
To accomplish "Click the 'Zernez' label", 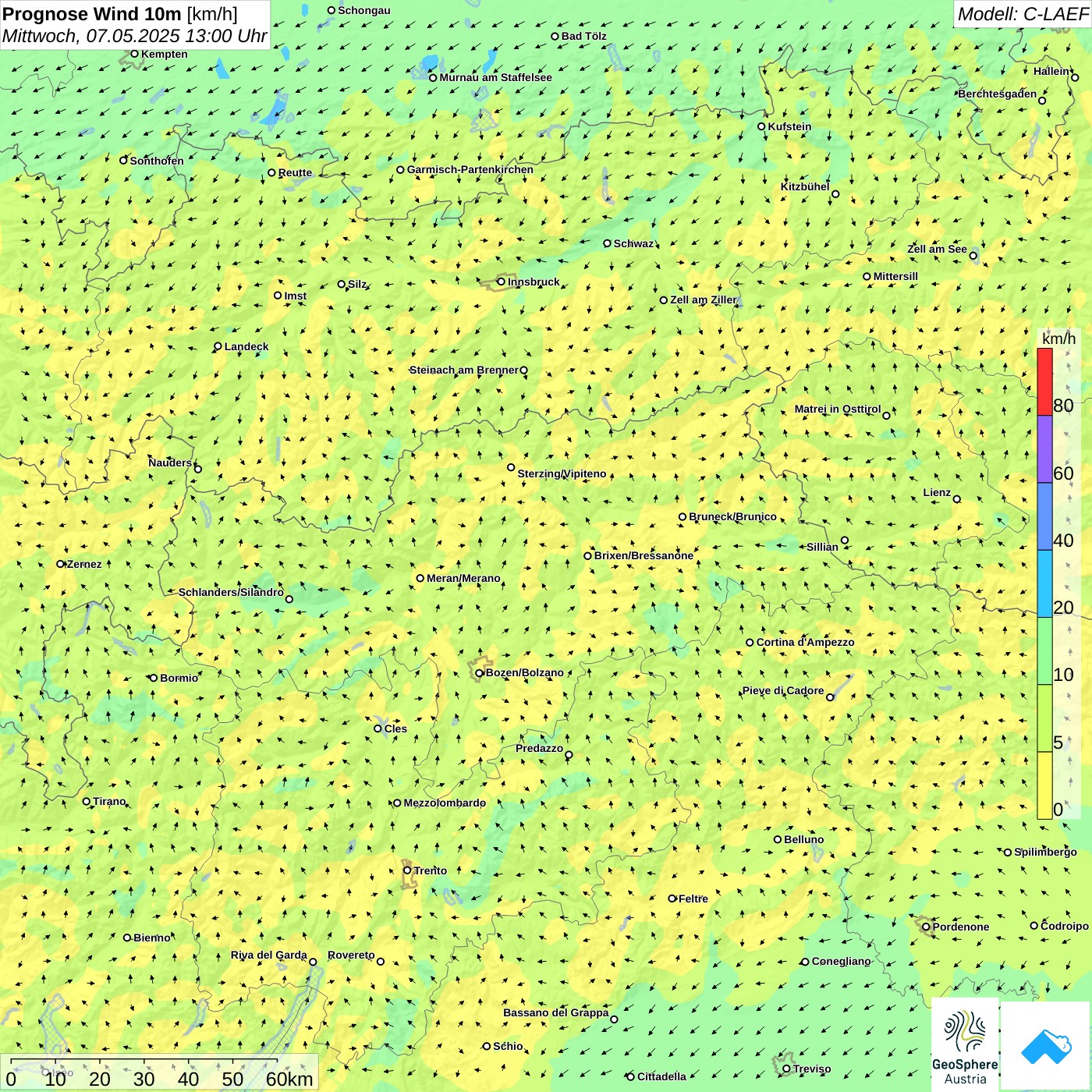I will [84, 564].
